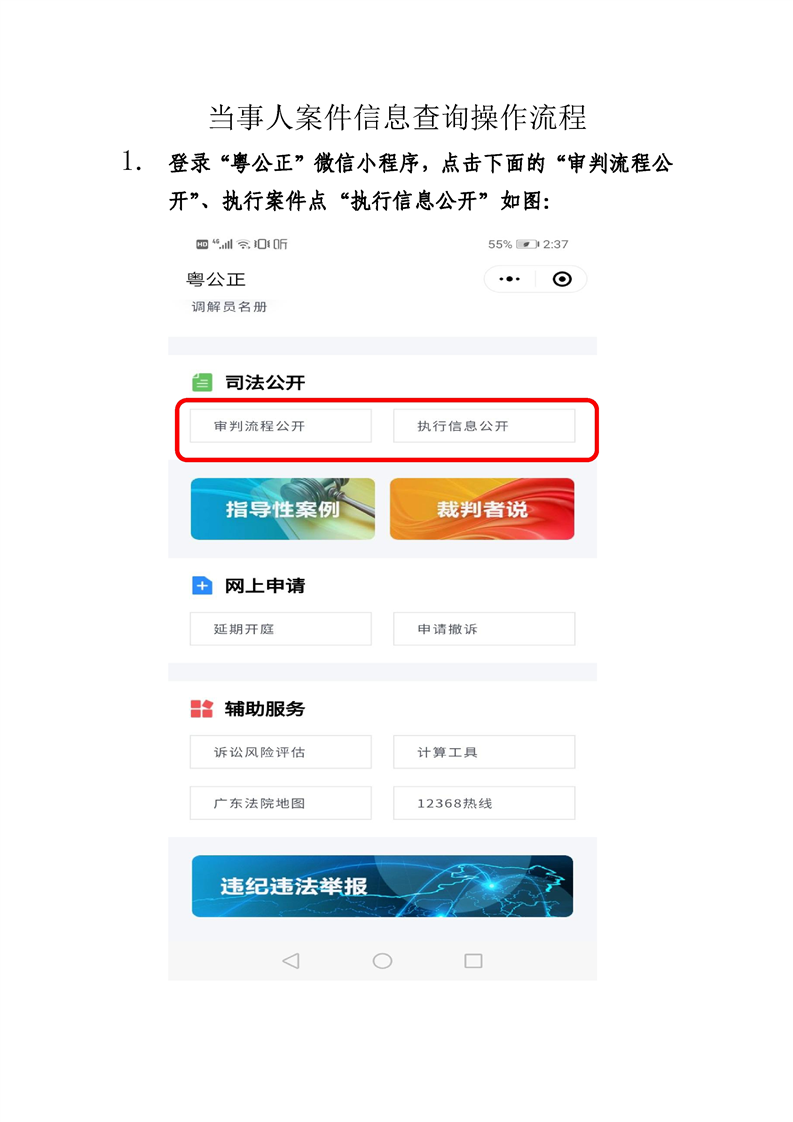Viewport: 793px width, 1122px height.
Task: Open 诉讼风险评估
Action: [281, 752]
